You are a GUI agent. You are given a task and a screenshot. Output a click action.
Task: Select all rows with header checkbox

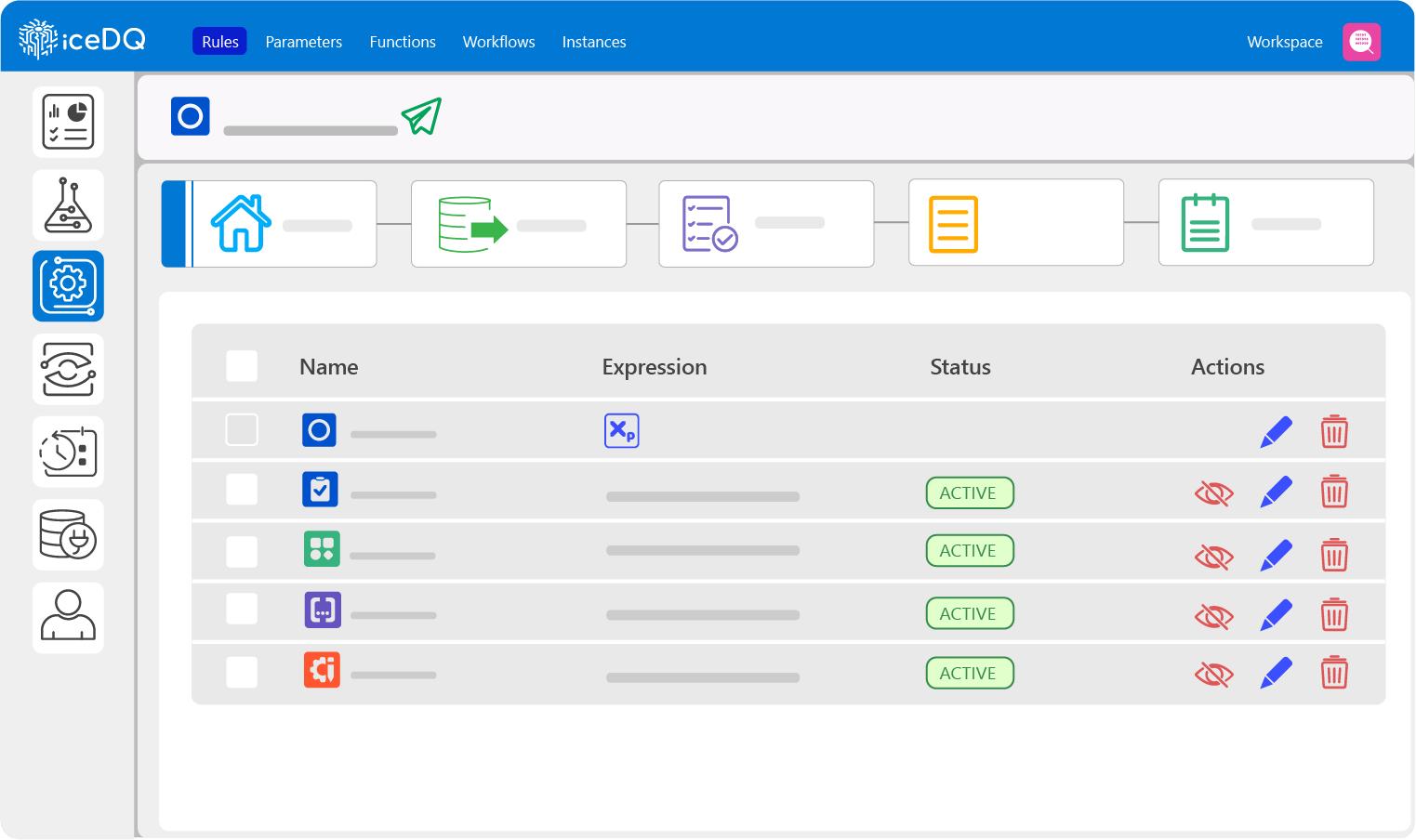coord(242,366)
